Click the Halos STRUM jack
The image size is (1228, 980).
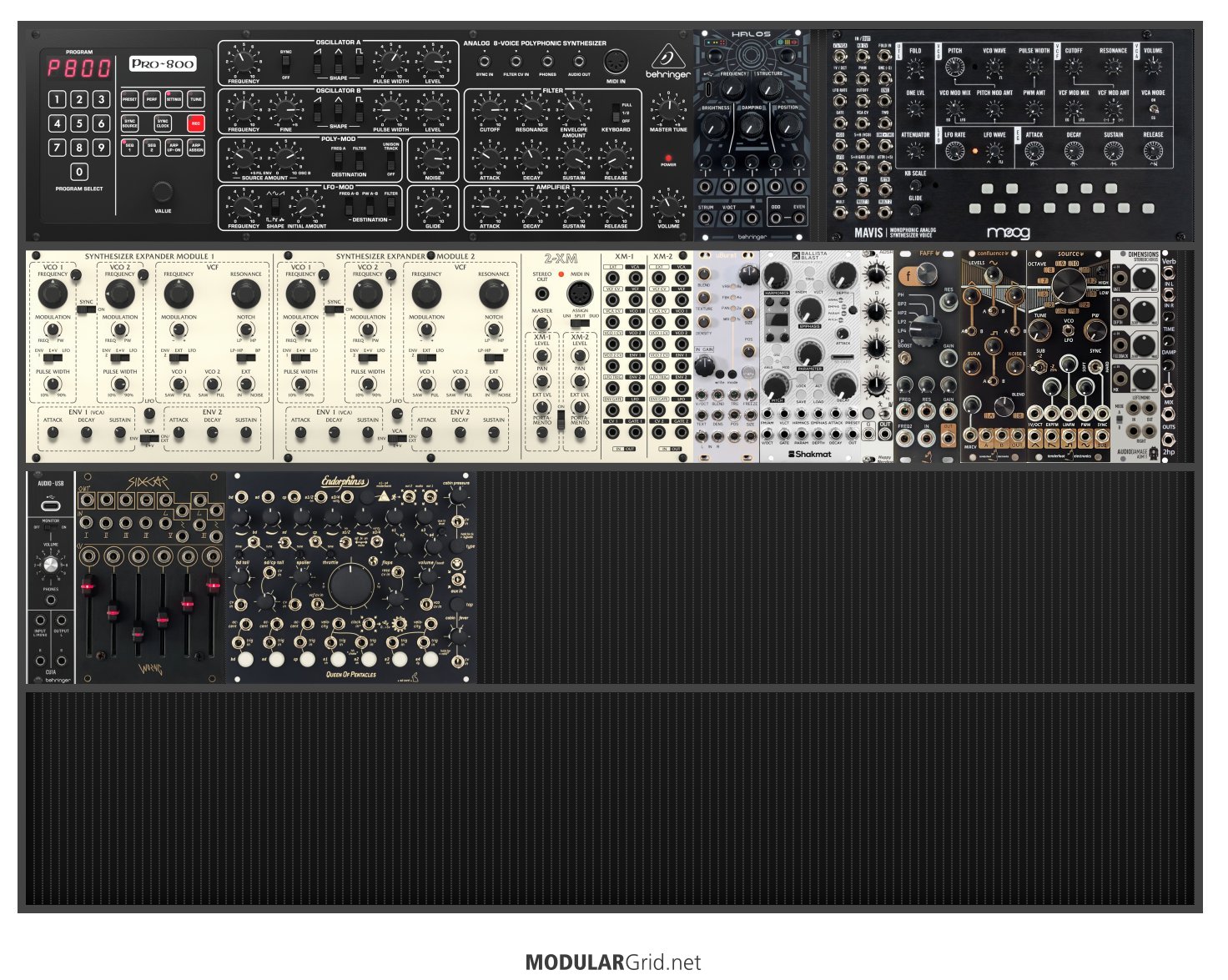(706, 219)
